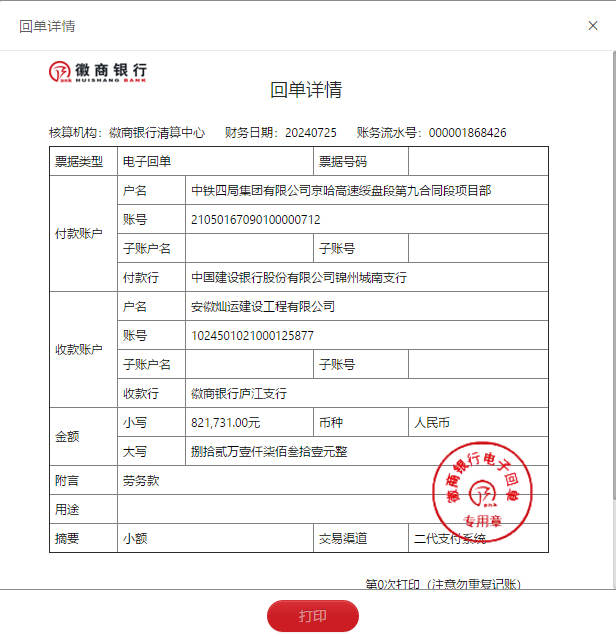This screenshot has width=616, height=640.
Task: Close the 回单详情 dialog
Action: coord(592,26)
